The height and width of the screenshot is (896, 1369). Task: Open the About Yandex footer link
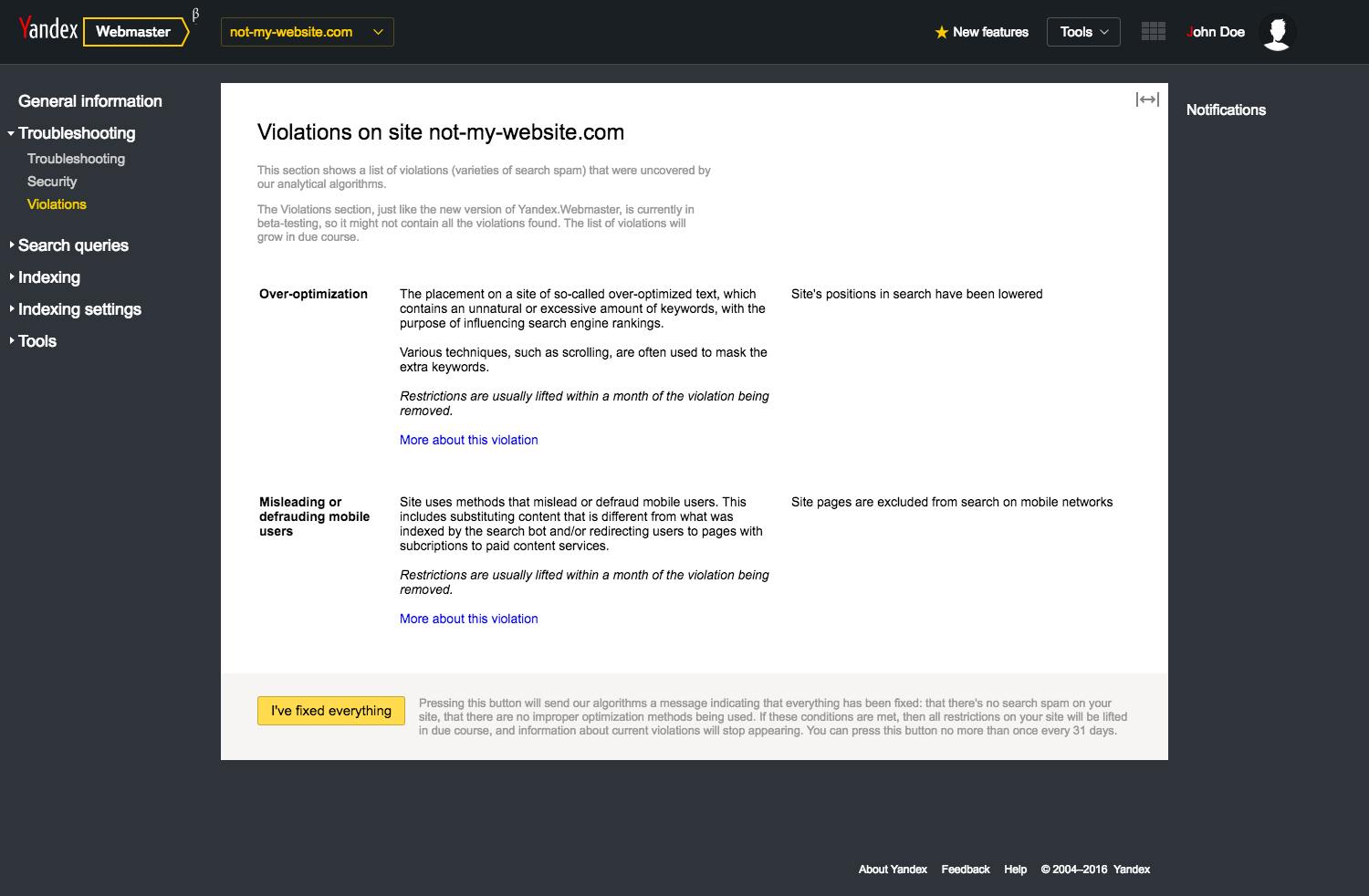pos(893,870)
